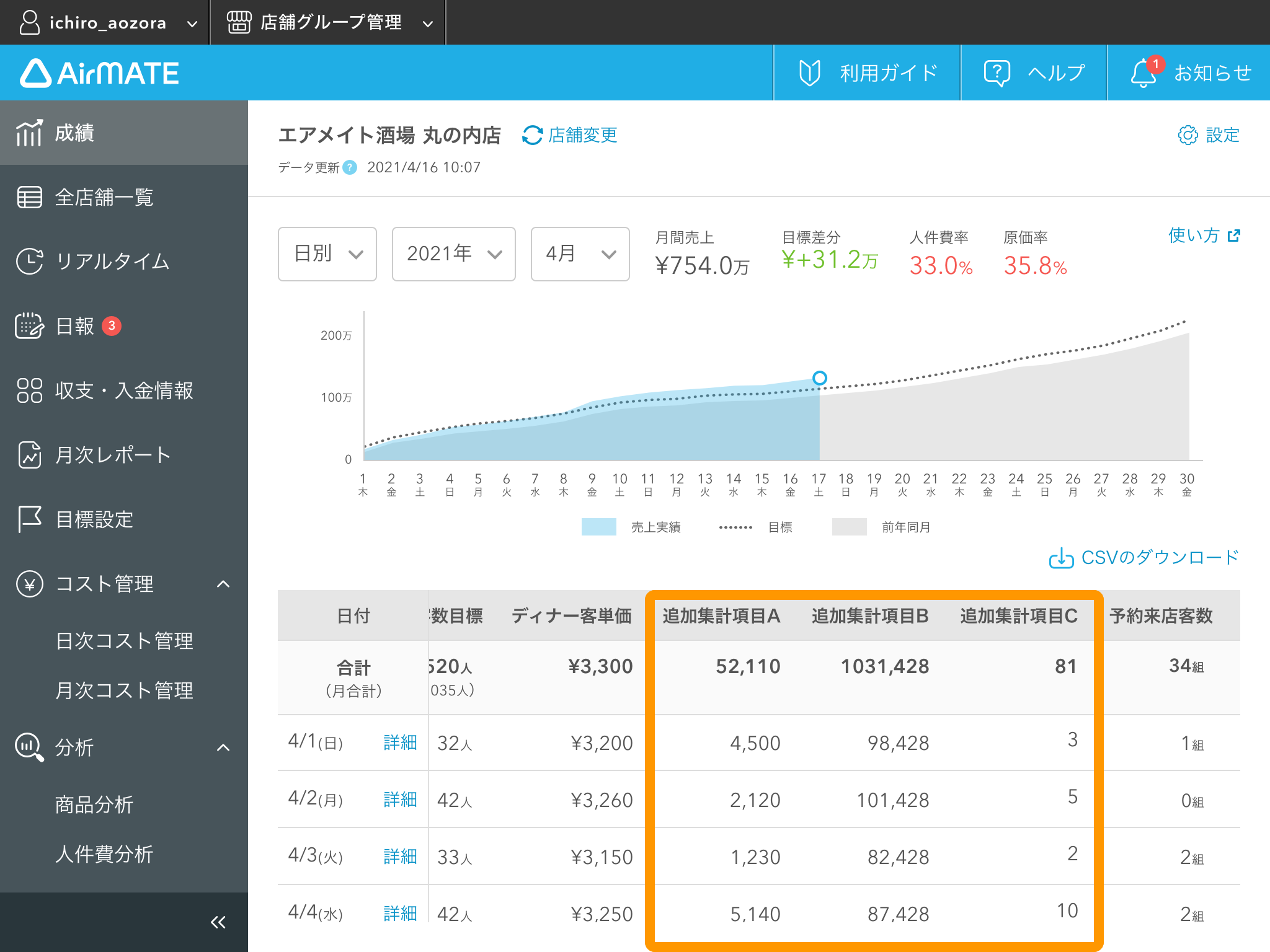
Task: Click the 分析 magnifier chart icon
Action: coord(29,747)
